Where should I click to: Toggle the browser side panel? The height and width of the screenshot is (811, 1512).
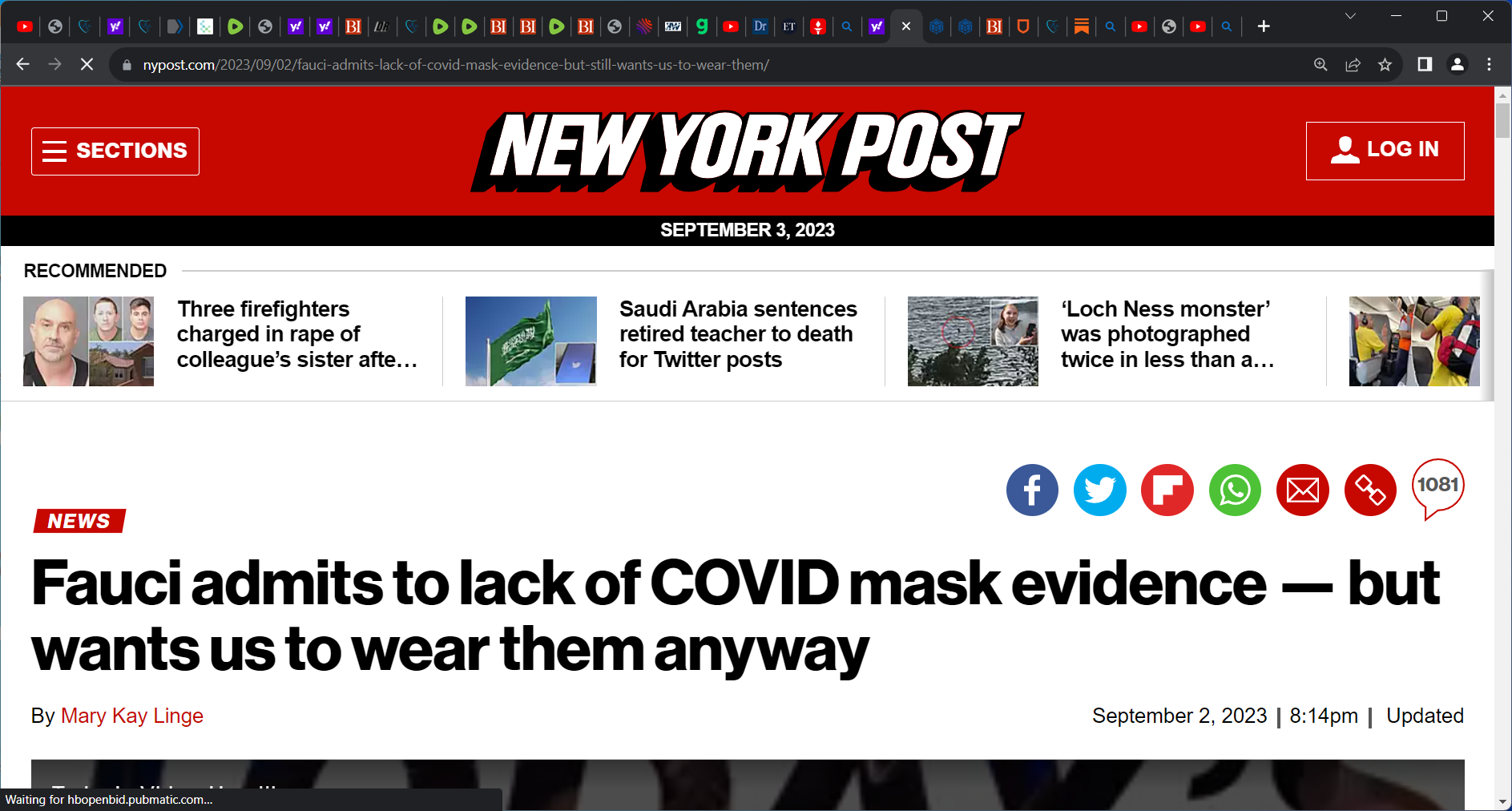[x=1425, y=64]
